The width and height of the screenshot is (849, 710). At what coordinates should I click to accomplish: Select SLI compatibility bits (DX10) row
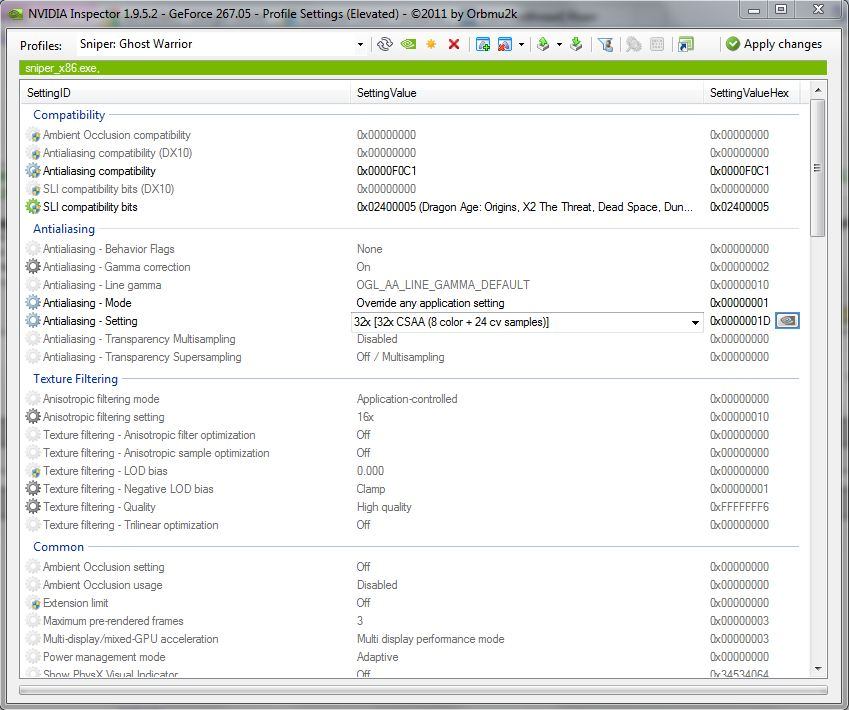coord(412,189)
